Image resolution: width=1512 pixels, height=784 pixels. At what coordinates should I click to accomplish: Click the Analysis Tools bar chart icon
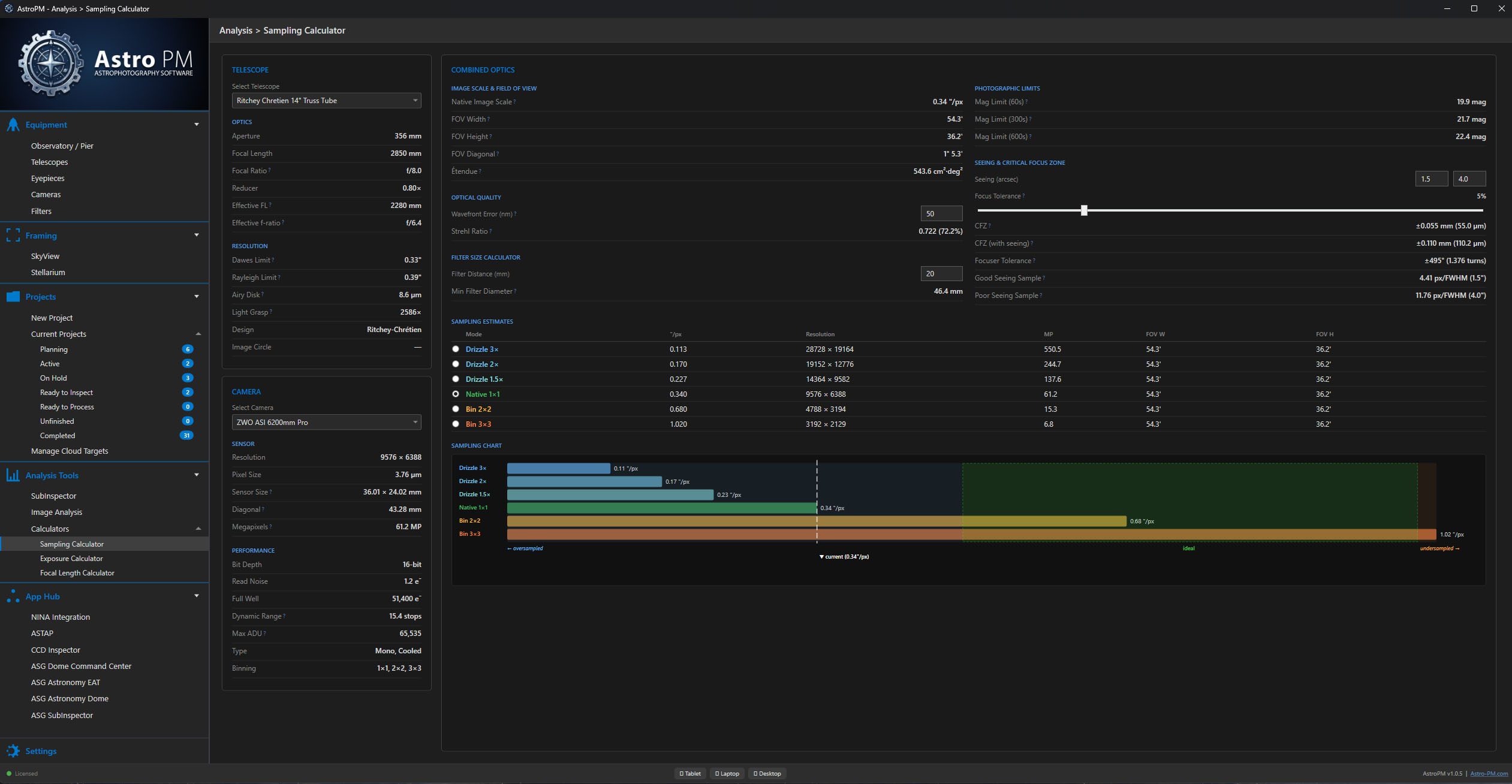tap(13, 475)
